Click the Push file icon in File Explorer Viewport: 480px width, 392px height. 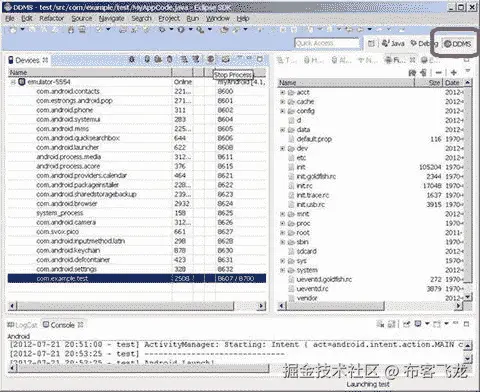[x=423, y=72]
